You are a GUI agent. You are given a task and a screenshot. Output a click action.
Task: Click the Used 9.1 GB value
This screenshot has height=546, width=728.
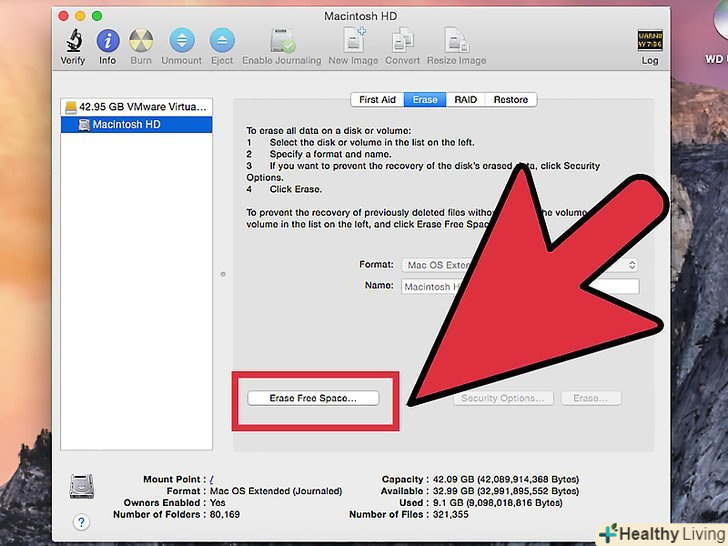point(497,503)
